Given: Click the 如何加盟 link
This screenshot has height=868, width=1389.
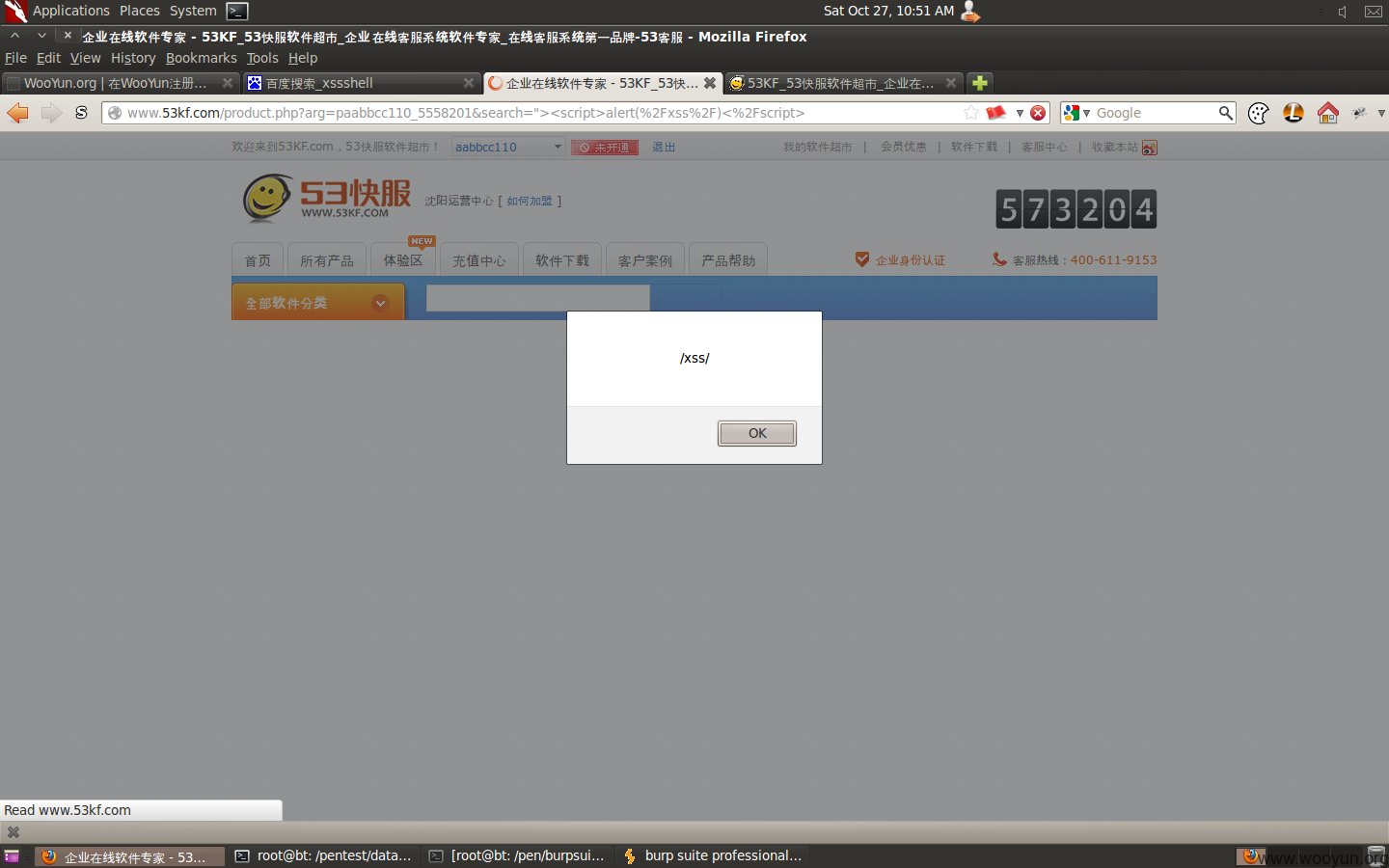Looking at the screenshot, I should (x=530, y=201).
